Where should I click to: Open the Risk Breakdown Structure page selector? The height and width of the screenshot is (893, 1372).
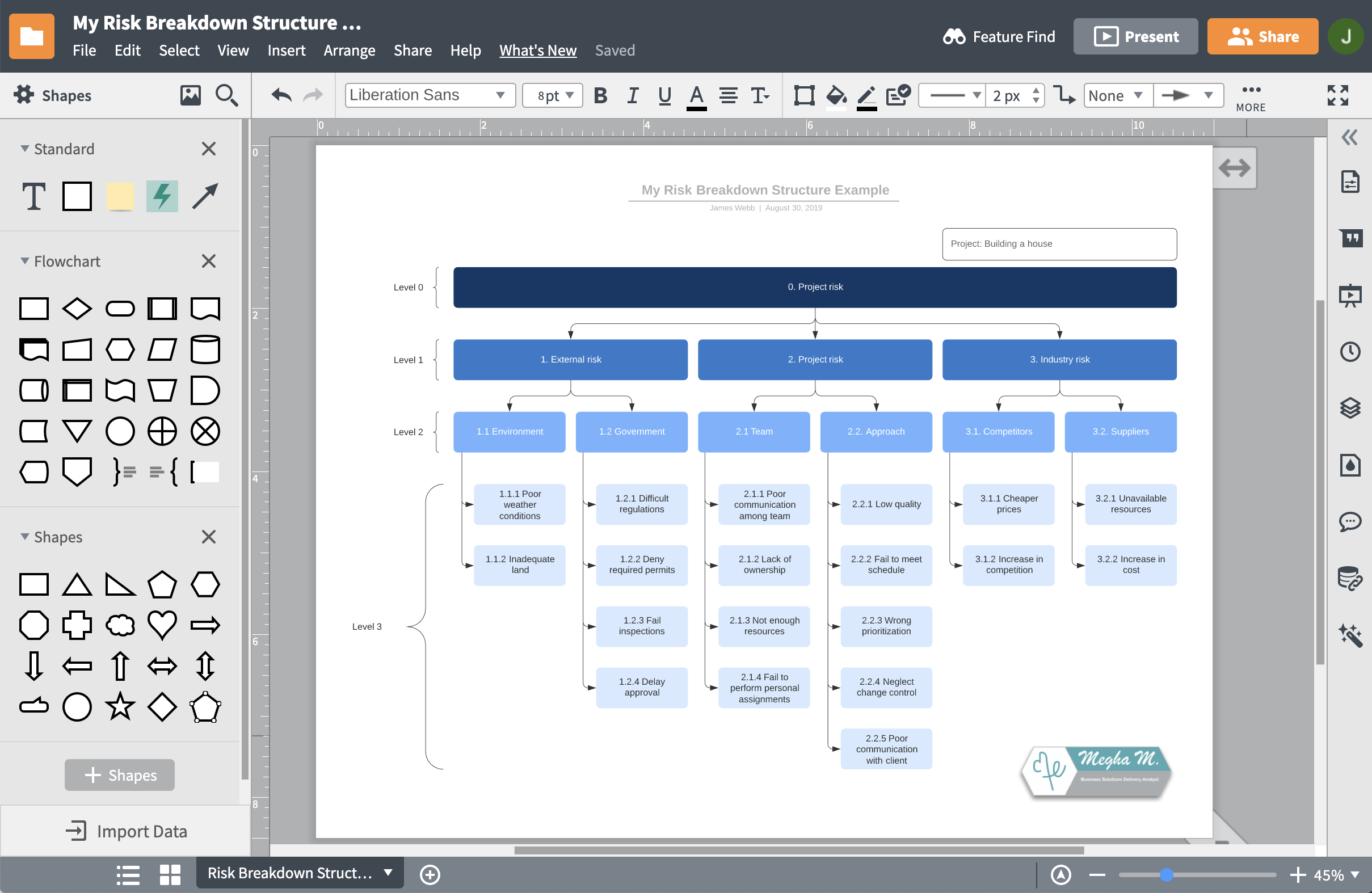tap(299, 873)
